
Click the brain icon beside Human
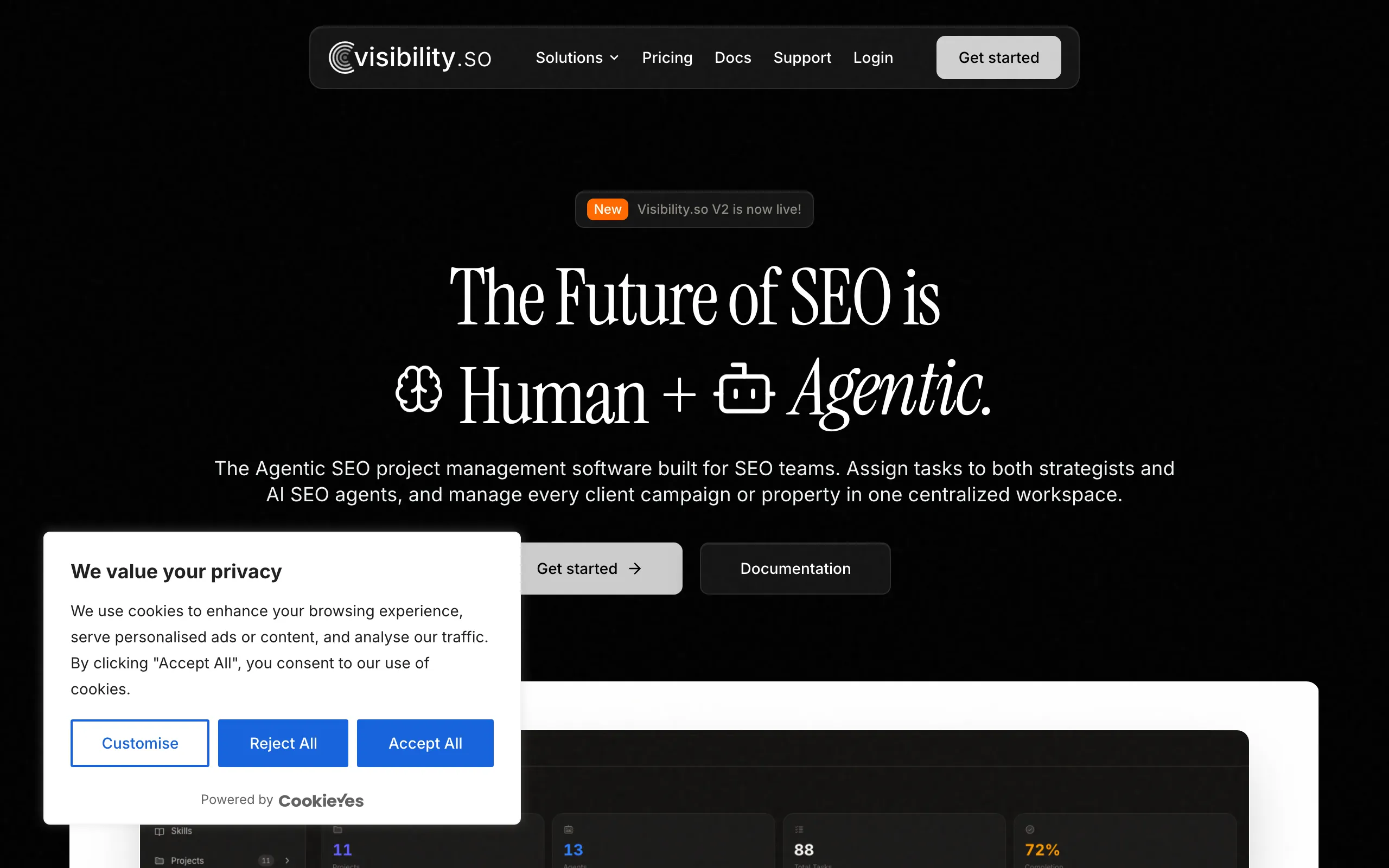419,389
